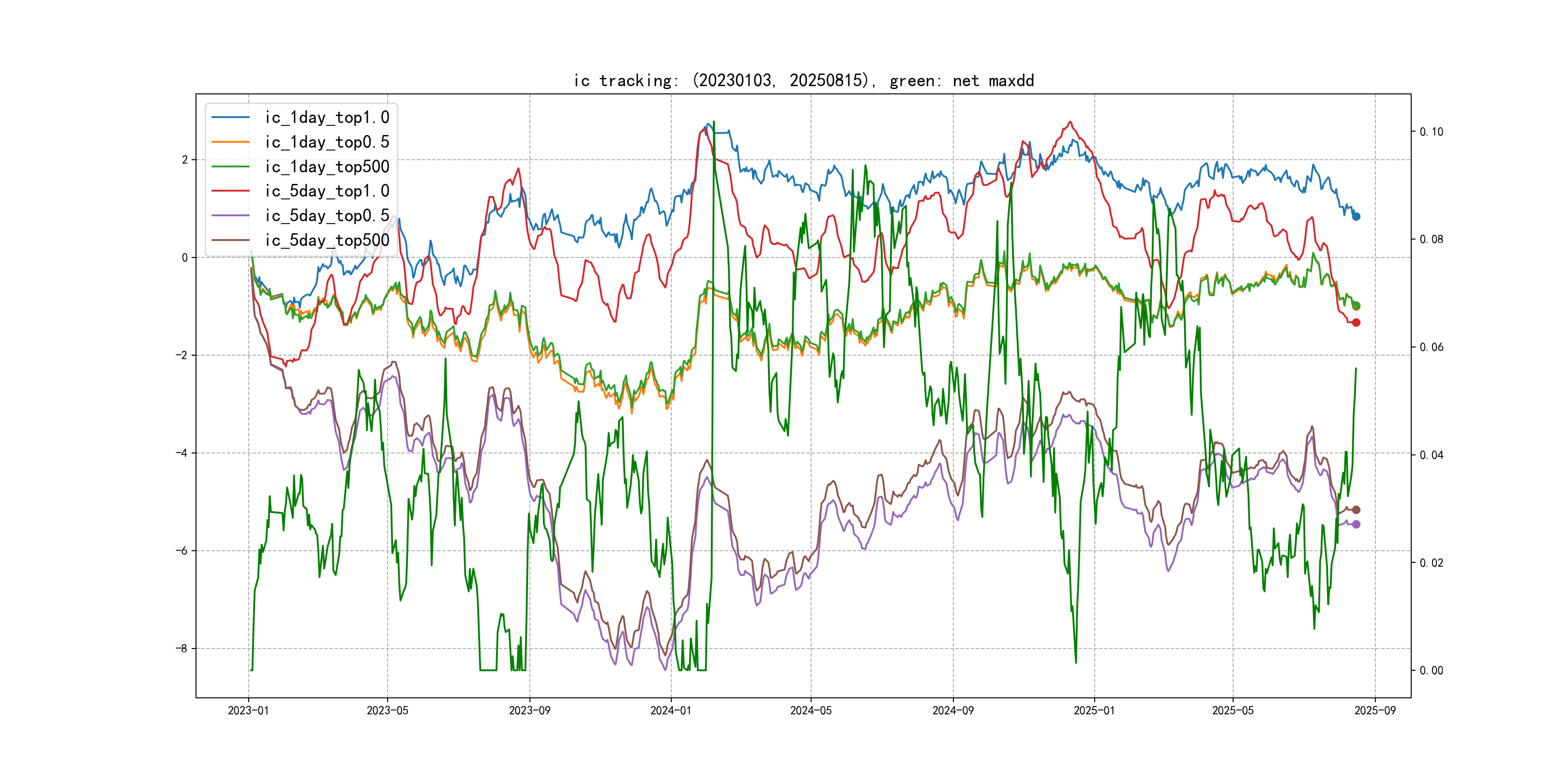Click the 0.10 right axis tick label
Viewport: 1568px width, 784px height.
(1431, 132)
